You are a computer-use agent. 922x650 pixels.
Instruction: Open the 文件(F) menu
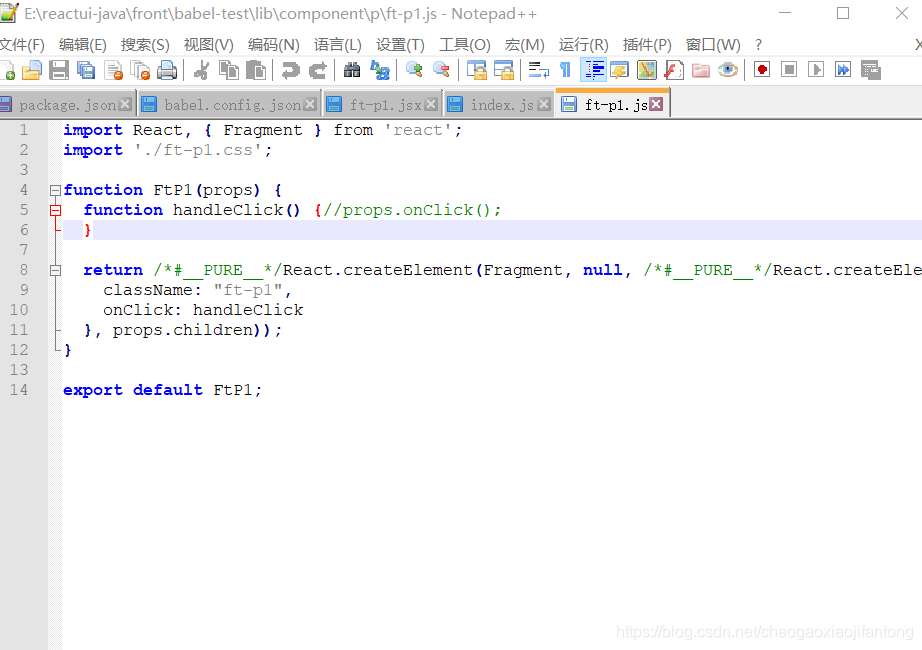coord(22,45)
